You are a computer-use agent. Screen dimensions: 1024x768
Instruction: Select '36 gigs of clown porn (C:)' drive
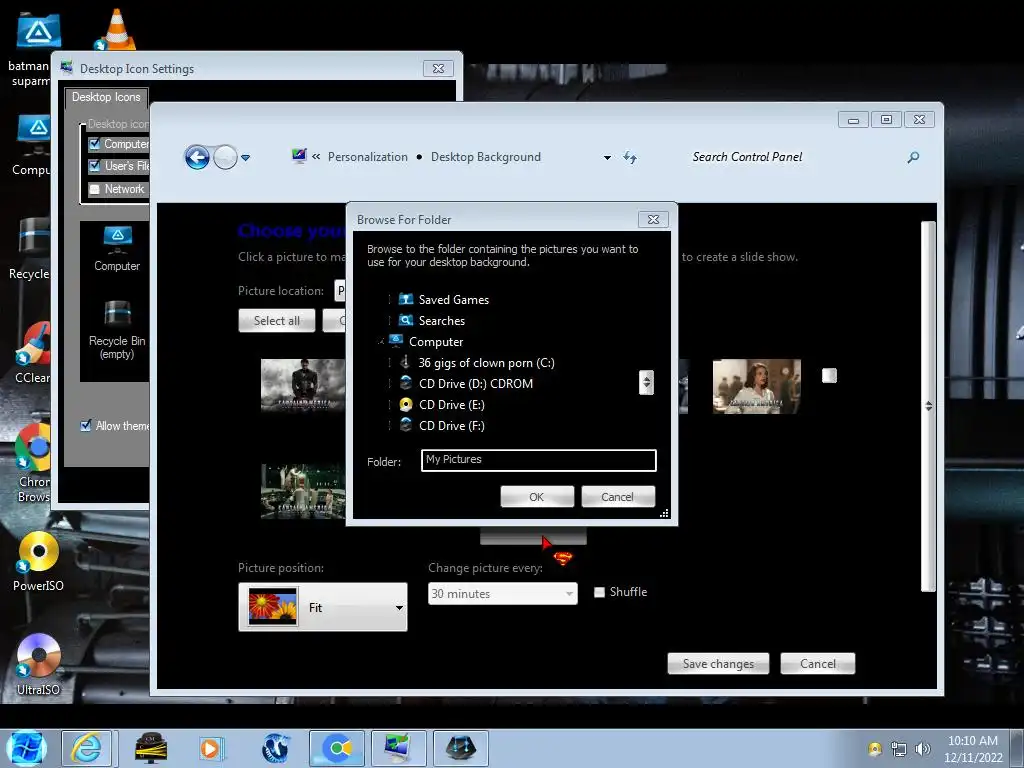[x=487, y=362]
